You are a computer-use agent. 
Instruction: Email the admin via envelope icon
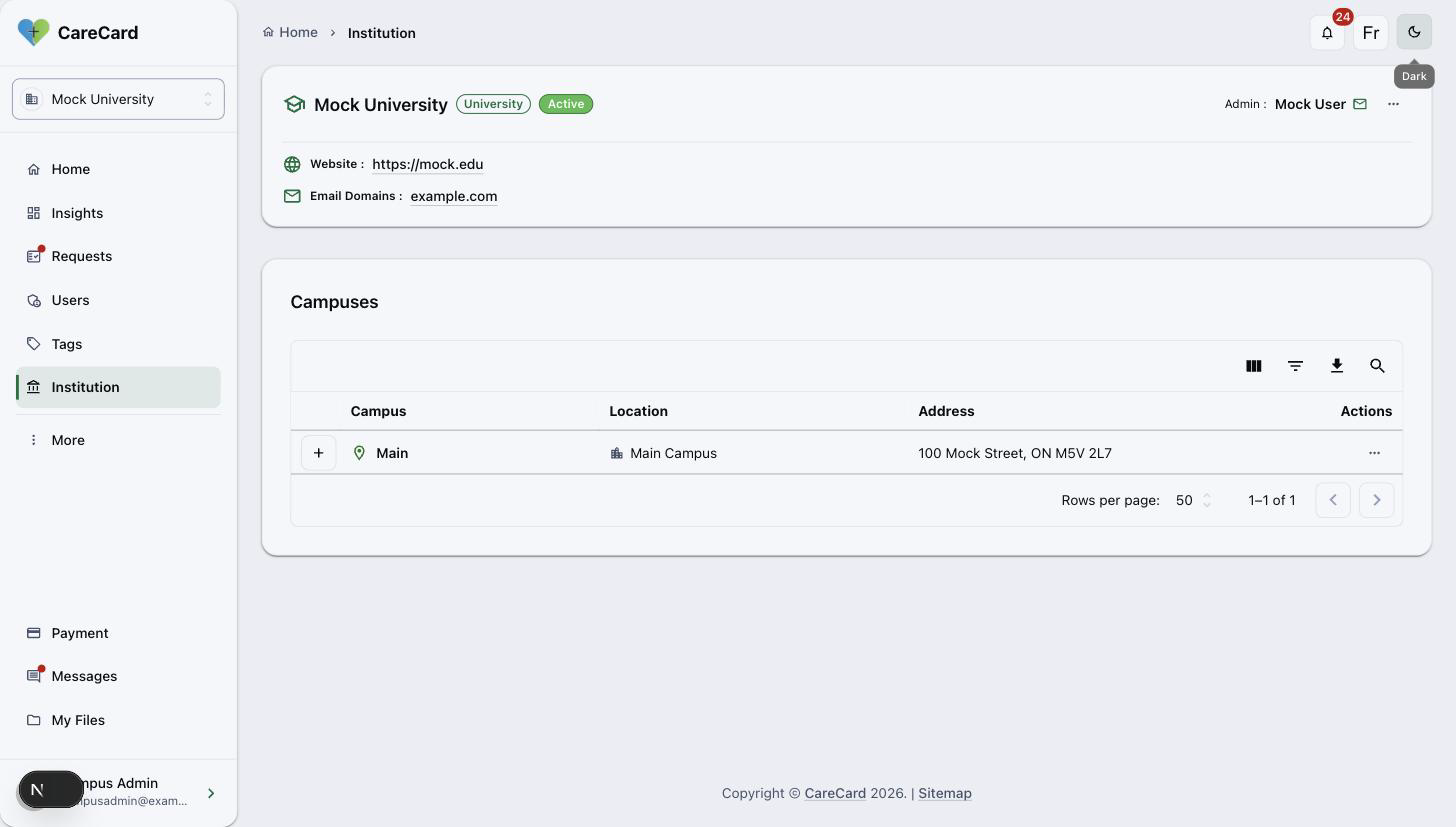[1360, 104]
